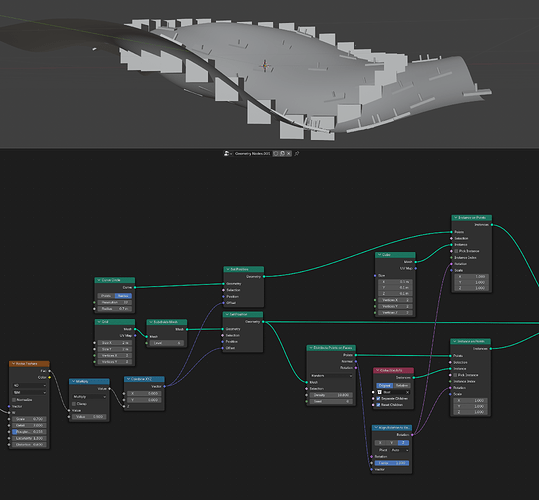Uncheck Reset Children in Collection Info
Viewport: 539px width, 500px height.
(378, 405)
